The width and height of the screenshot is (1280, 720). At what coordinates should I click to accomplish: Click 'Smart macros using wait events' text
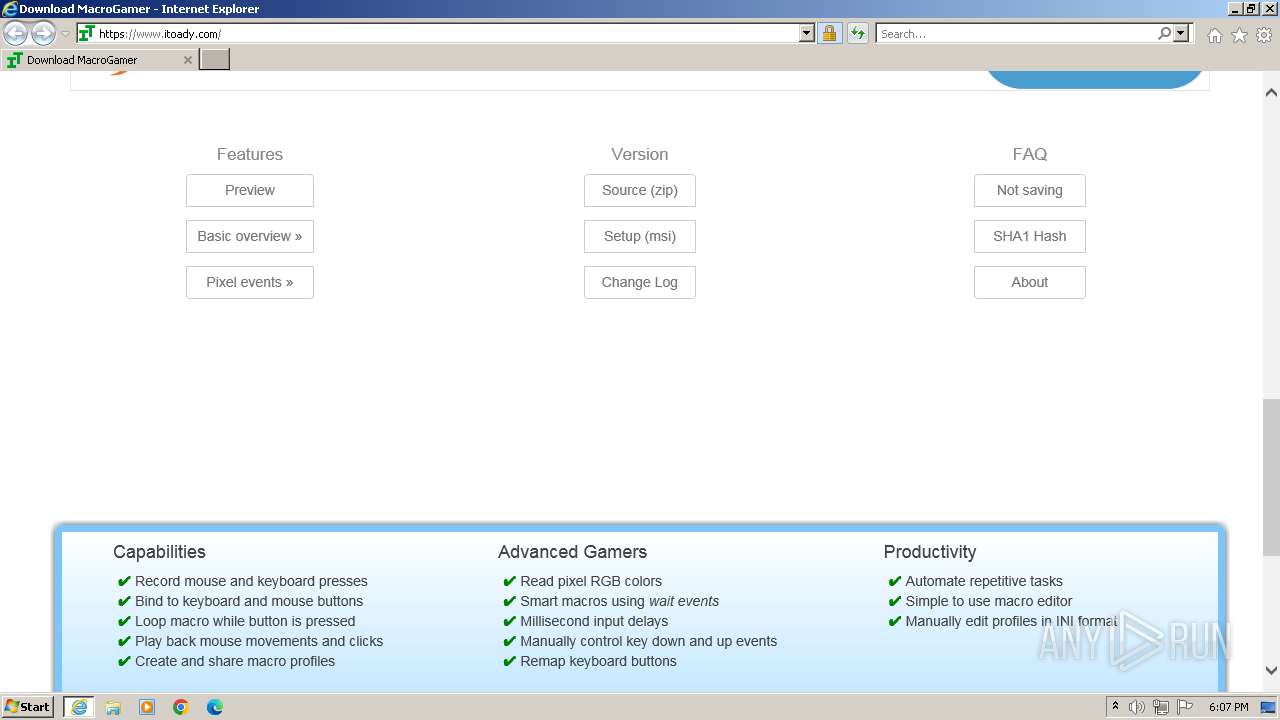[619, 601]
